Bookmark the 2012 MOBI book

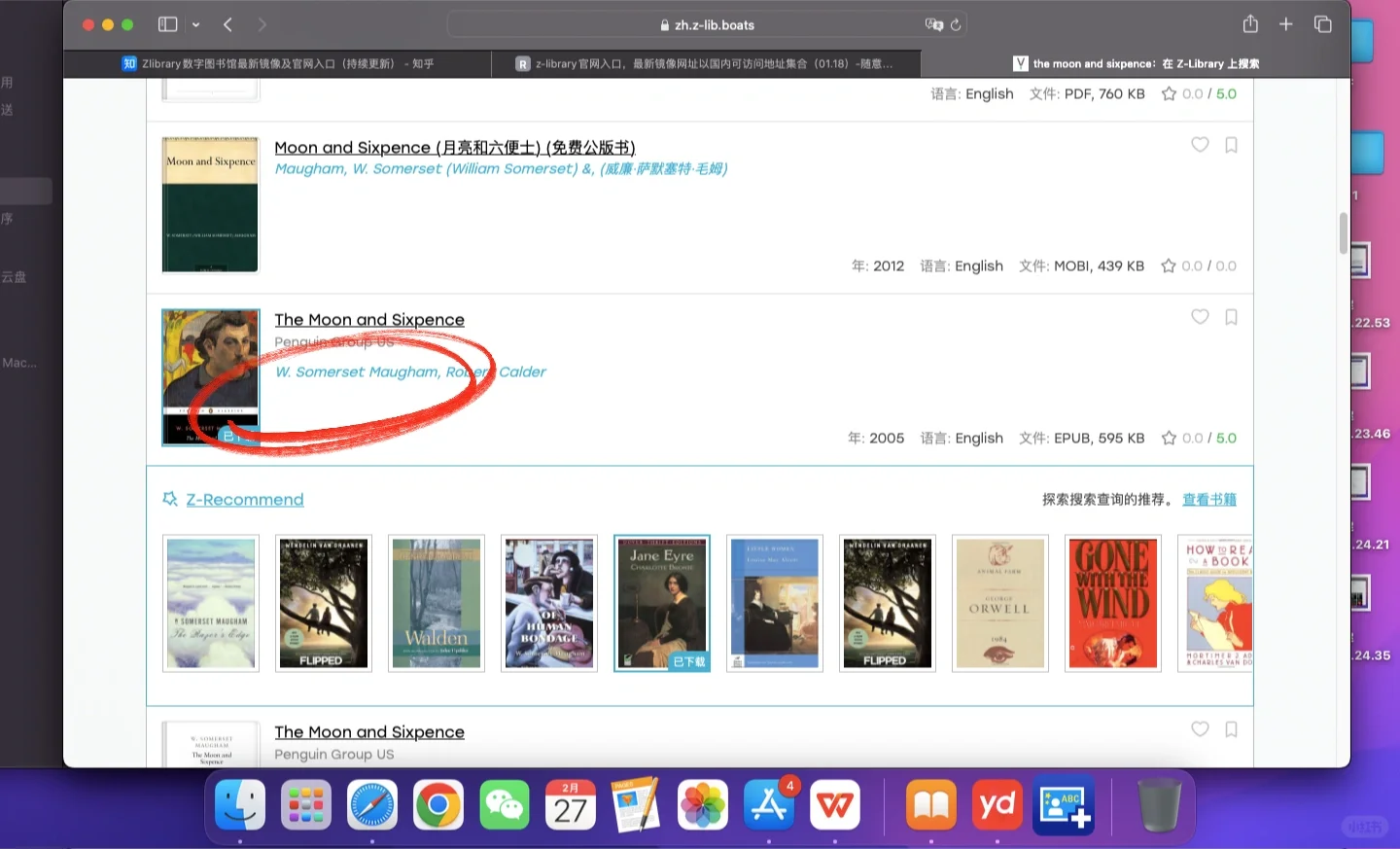pyautogui.click(x=1231, y=145)
